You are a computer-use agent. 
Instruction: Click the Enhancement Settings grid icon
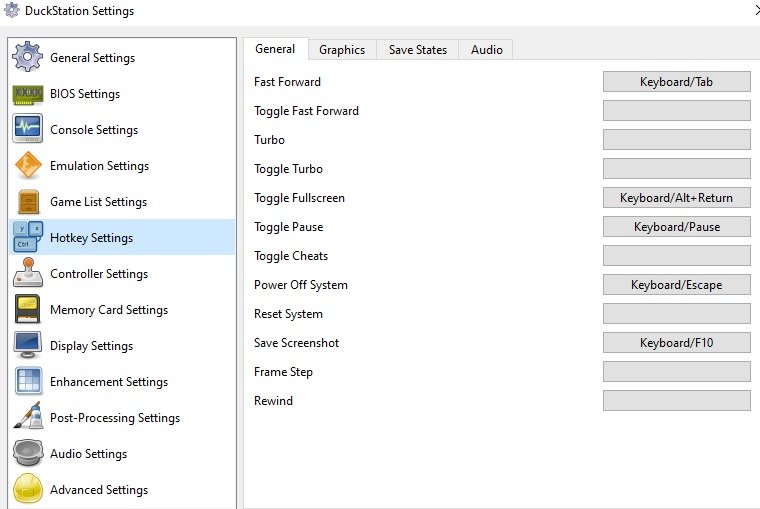pyautogui.click(x=29, y=381)
